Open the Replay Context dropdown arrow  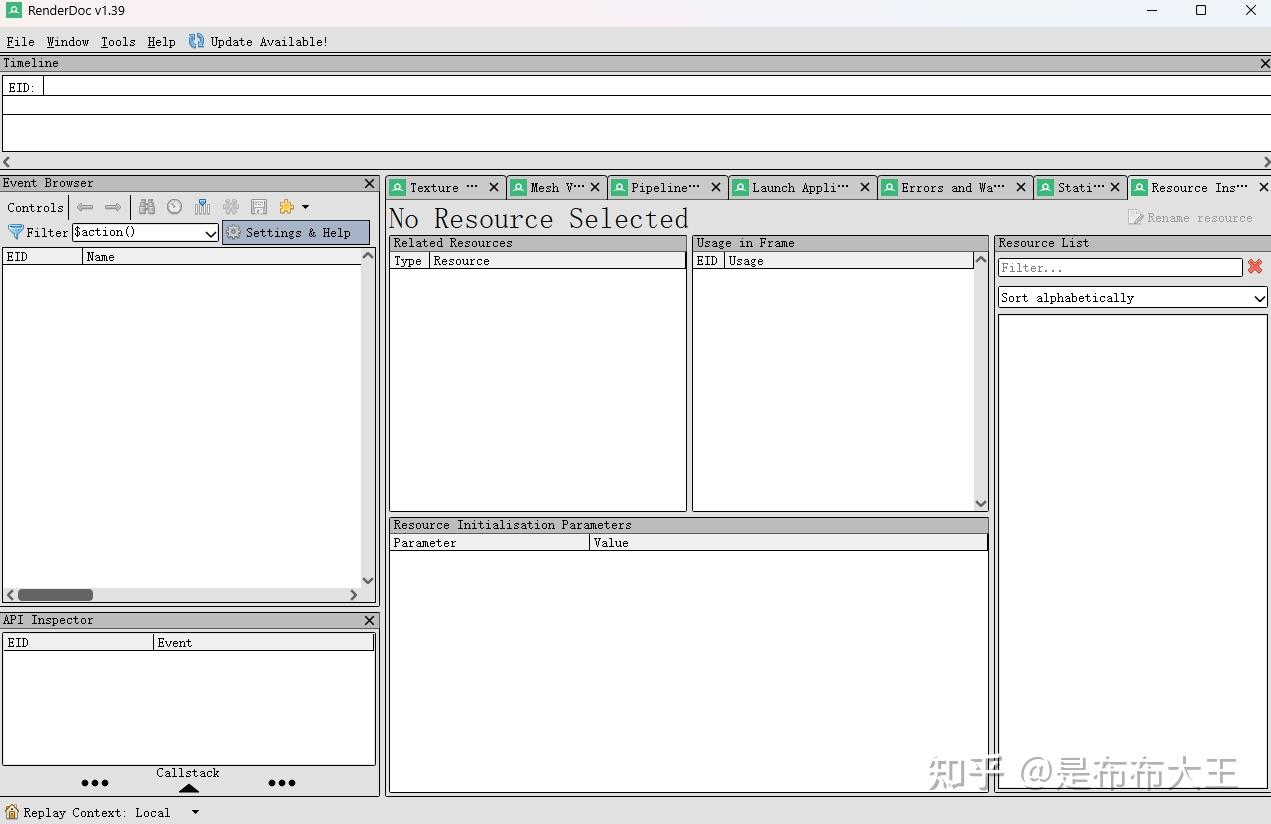click(195, 812)
